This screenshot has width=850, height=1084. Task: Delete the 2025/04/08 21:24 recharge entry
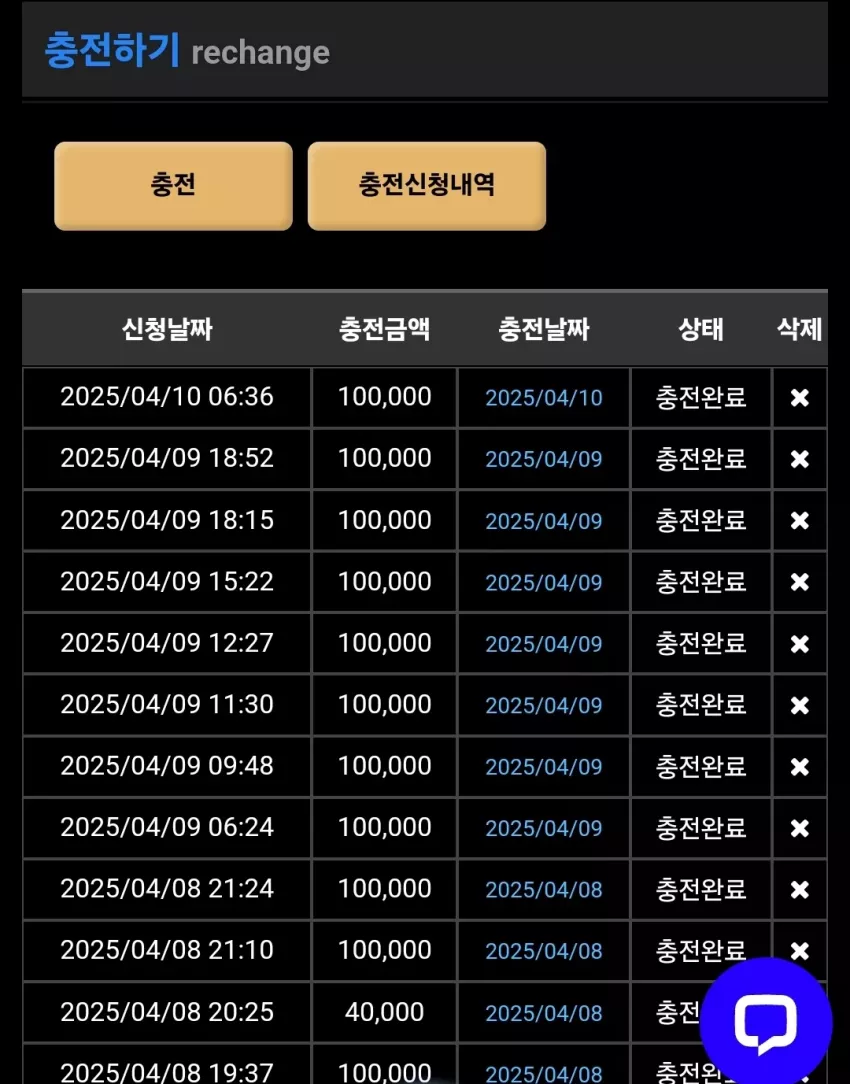pos(800,890)
